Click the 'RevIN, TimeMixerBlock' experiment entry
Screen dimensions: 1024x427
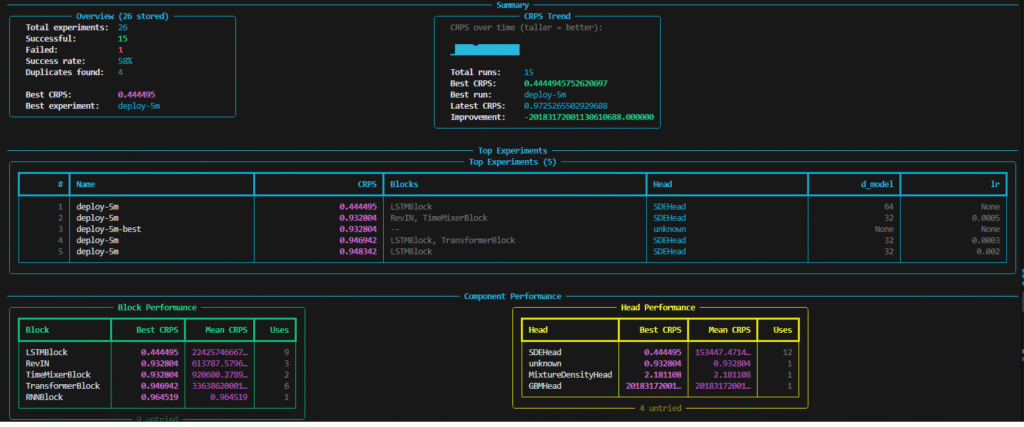coord(438,218)
